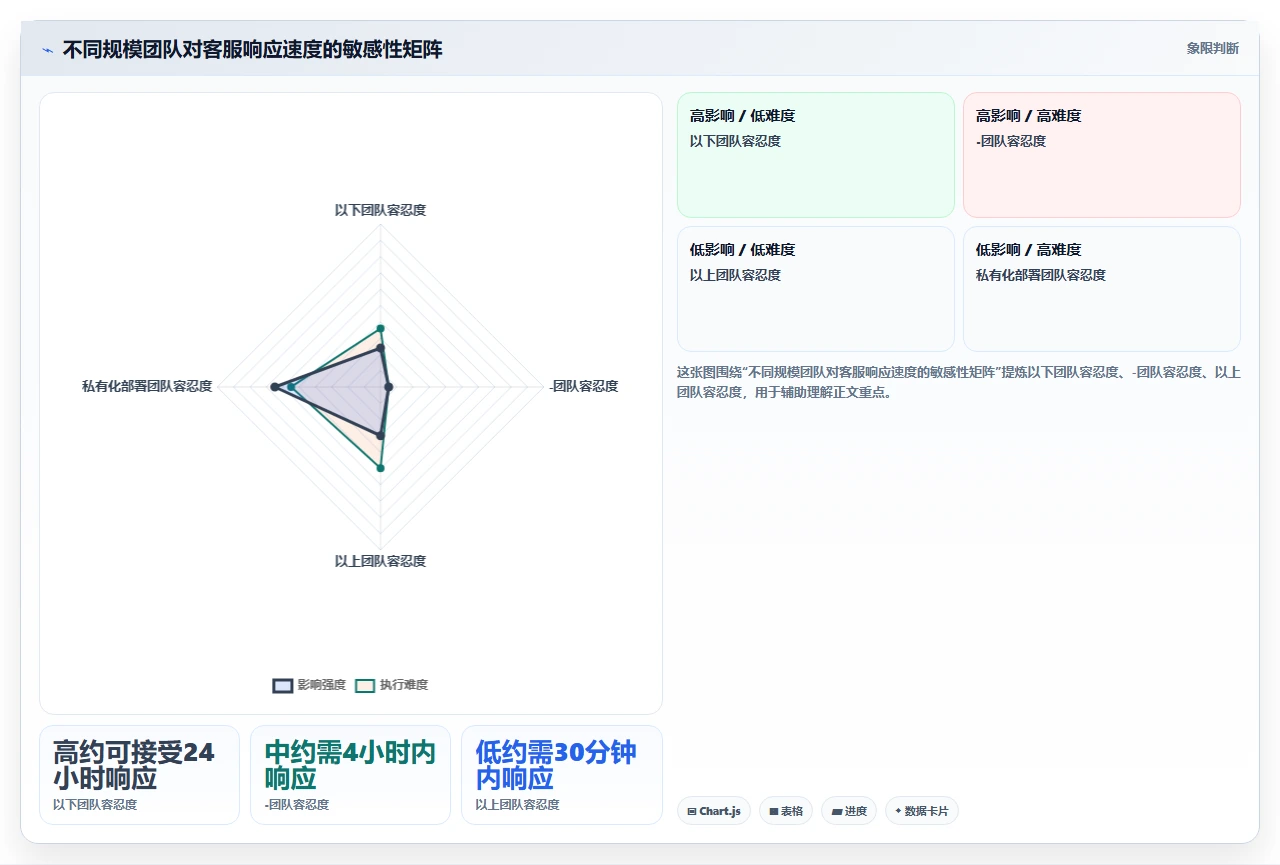Click the lightning icon beside the title
The height and width of the screenshot is (865, 1280).
pyautogui.click(x=47, y=50)
